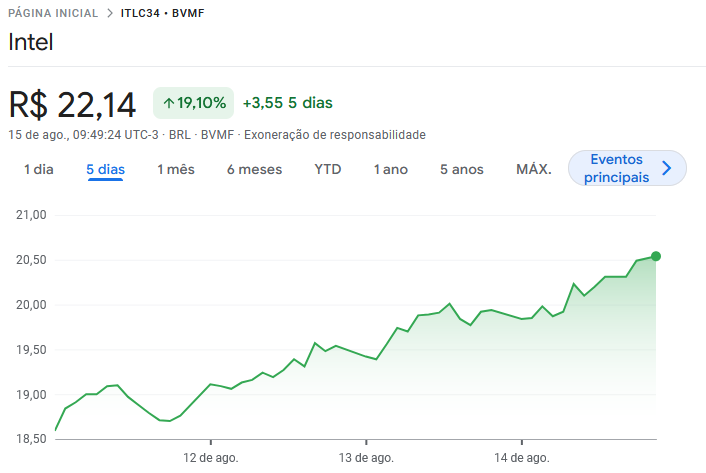Image resolution: width=706 pixels, height=473 pixels.
Task: Click the green up-arrow in the percentage badge
Action: [169, 103]
